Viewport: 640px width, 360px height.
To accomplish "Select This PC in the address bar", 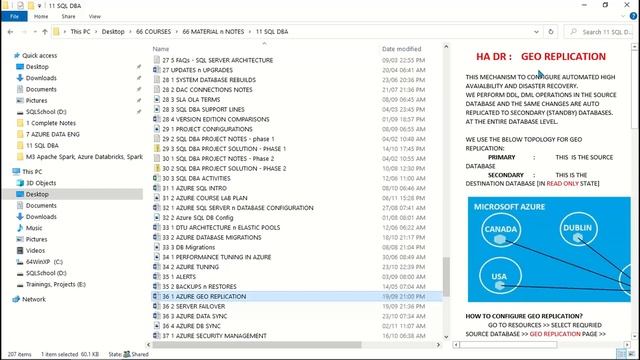I will pyautogui.click(x=80, y=31).
